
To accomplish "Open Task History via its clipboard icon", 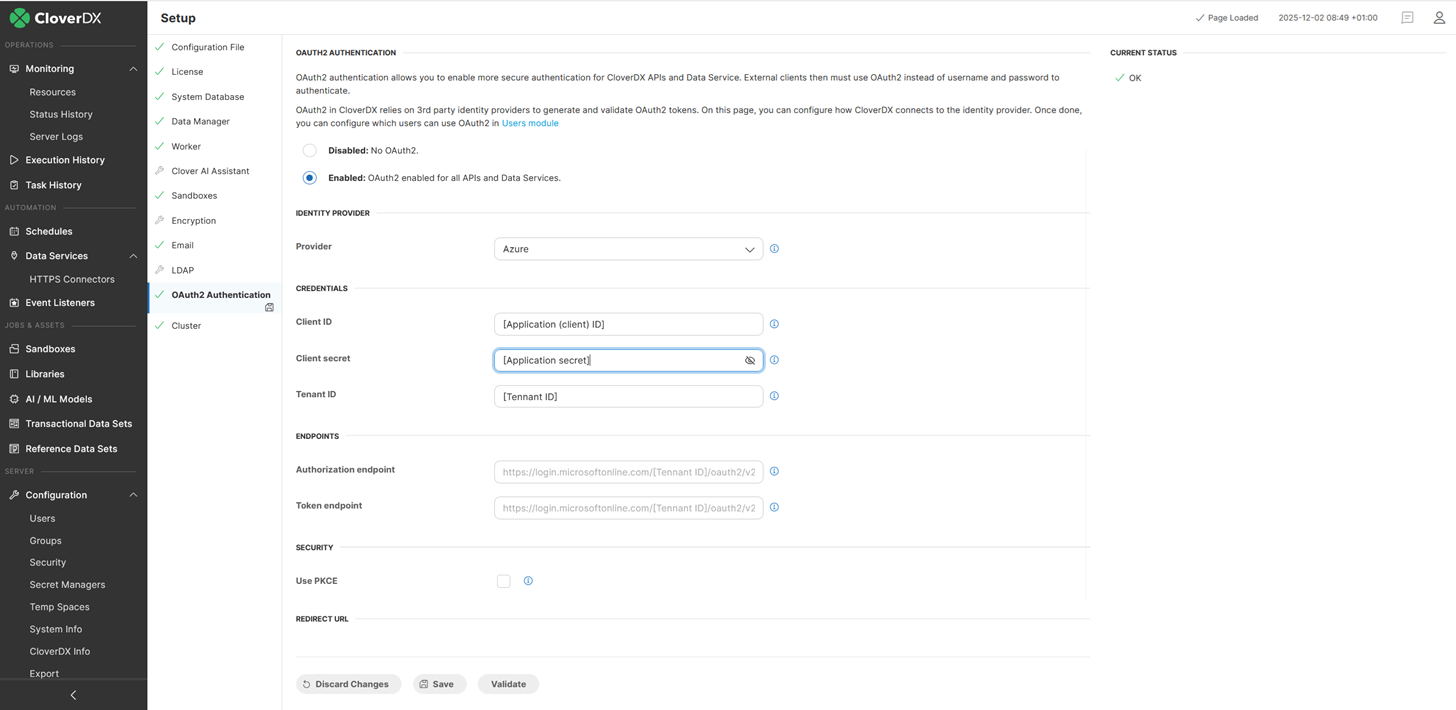I will [x=14, y=185].
